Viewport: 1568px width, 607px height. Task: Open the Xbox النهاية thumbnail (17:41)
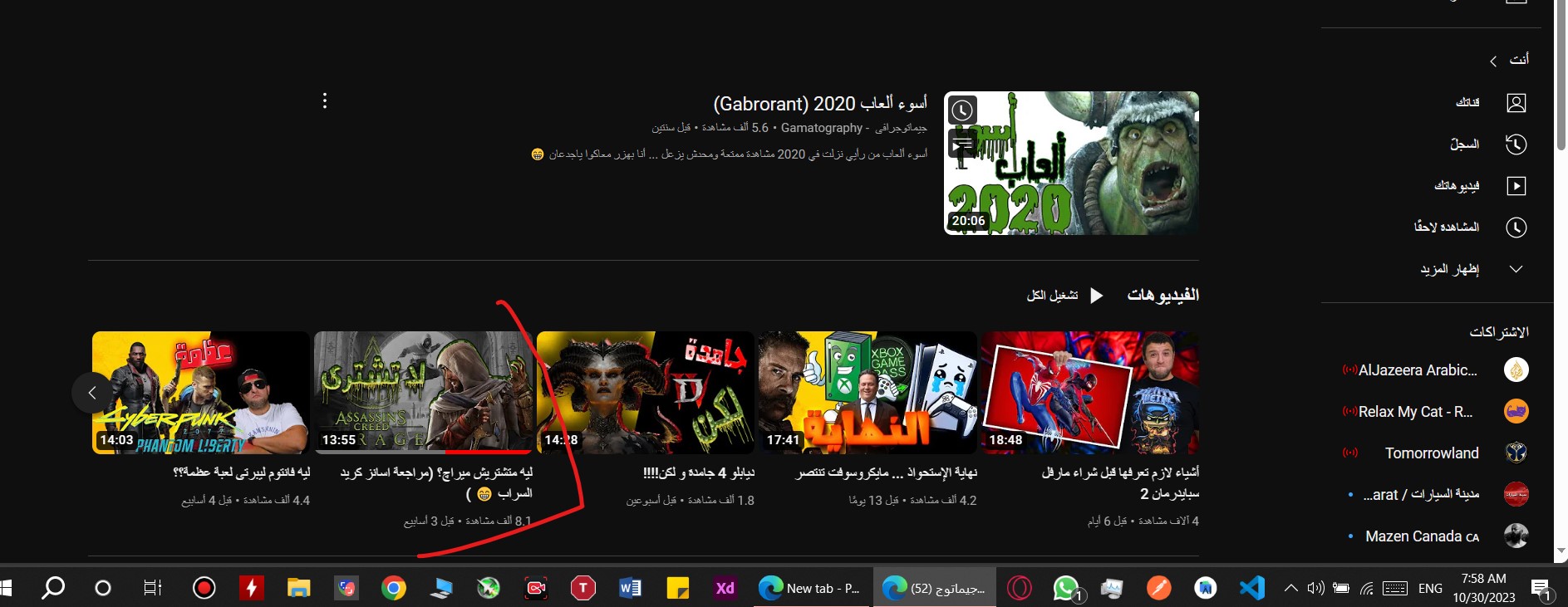point(868,393)
